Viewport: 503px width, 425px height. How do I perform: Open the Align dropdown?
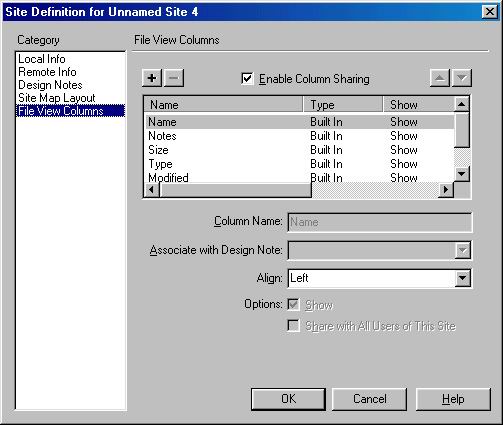(462, 278)
